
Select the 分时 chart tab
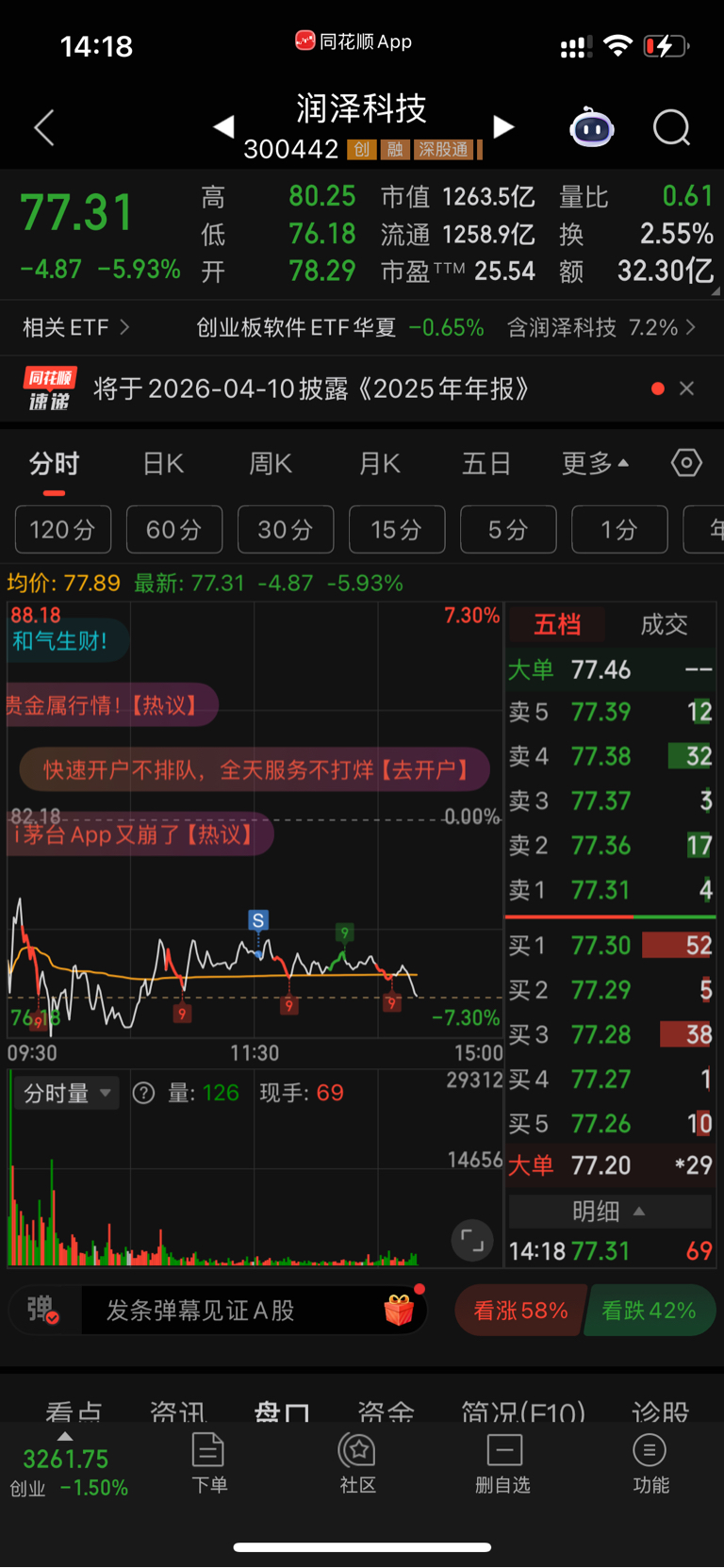pyautogui.click(x=54, y=463)
